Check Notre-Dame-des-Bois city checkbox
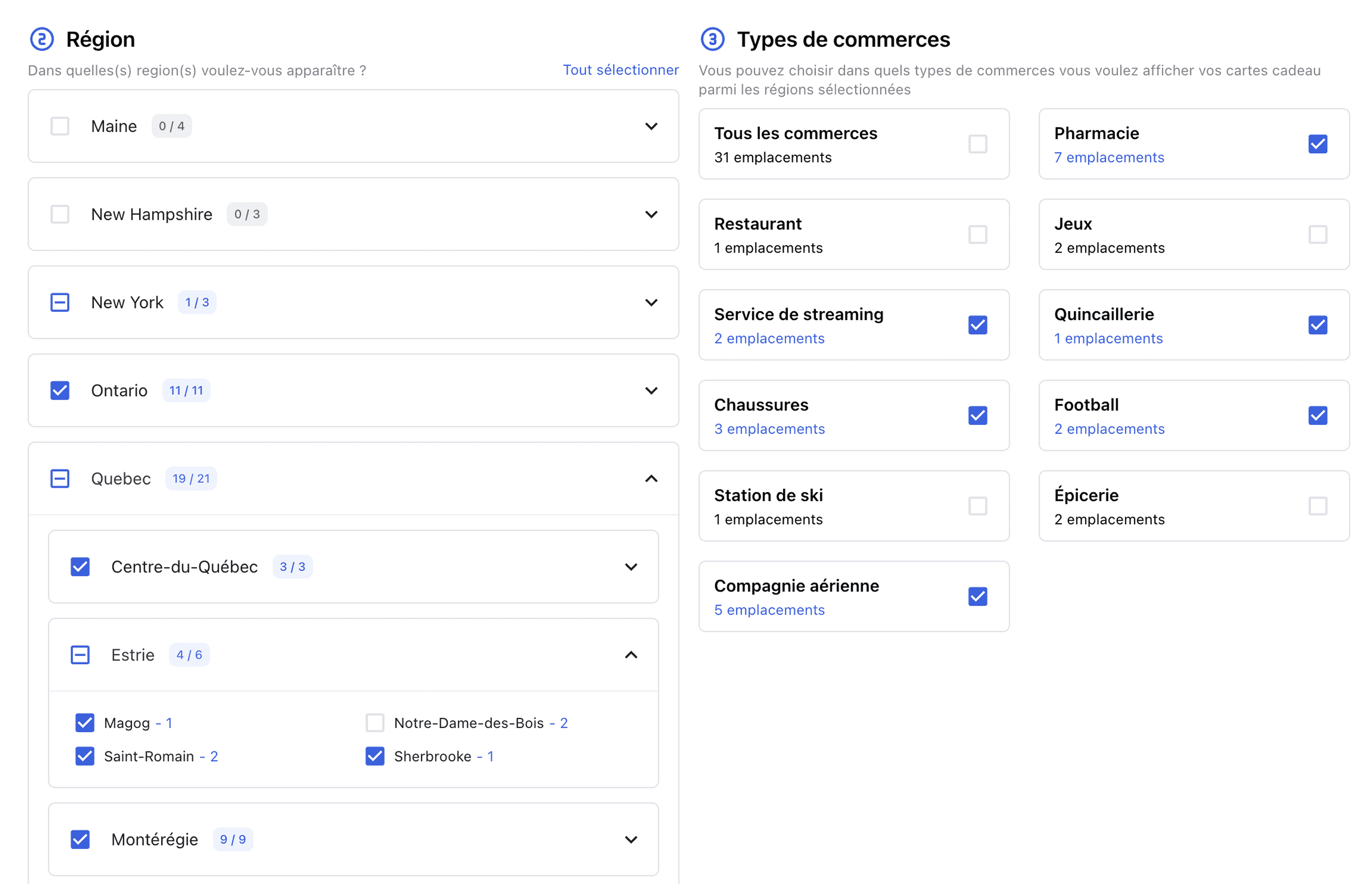The width and height of the screenshot is (1372, 895). (x=376, y=723)
